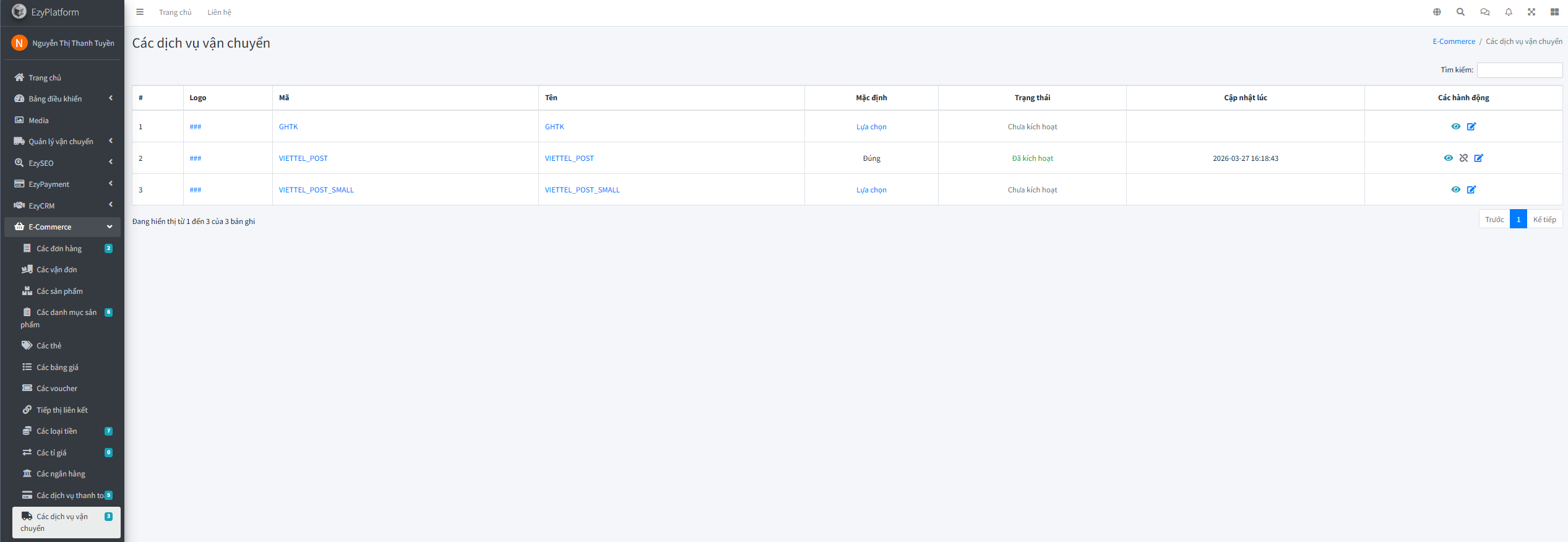Click the Kế tiếp pagination button
The image size is (1568, 542).
1544,219
